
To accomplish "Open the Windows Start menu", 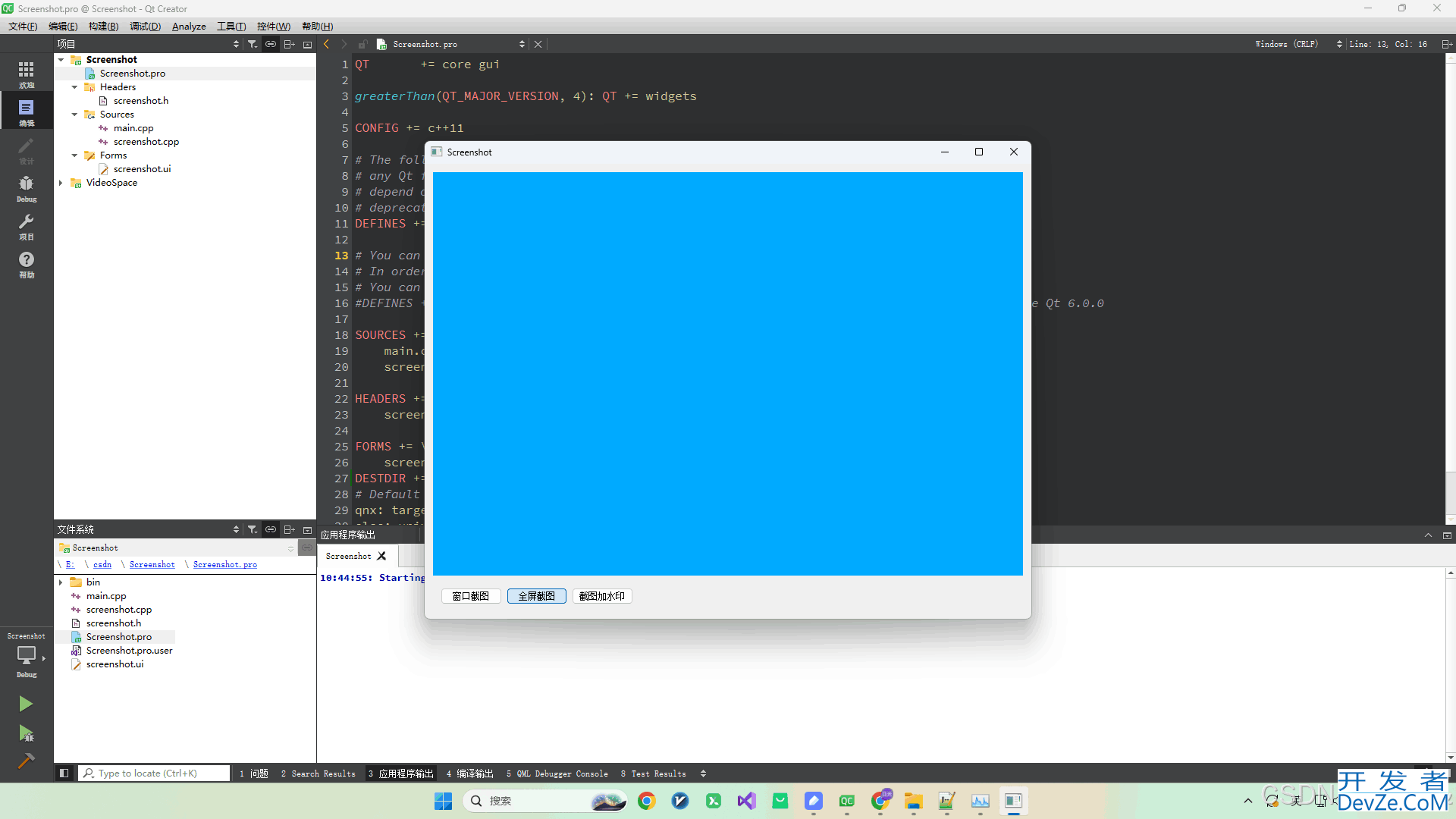I will coord(444,801).
